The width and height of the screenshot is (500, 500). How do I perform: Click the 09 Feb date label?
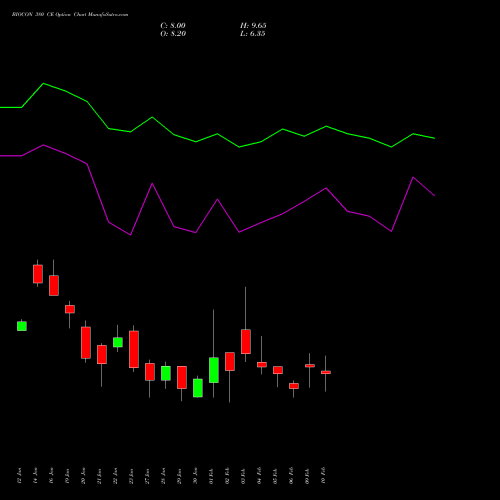[x=307, y=476]
